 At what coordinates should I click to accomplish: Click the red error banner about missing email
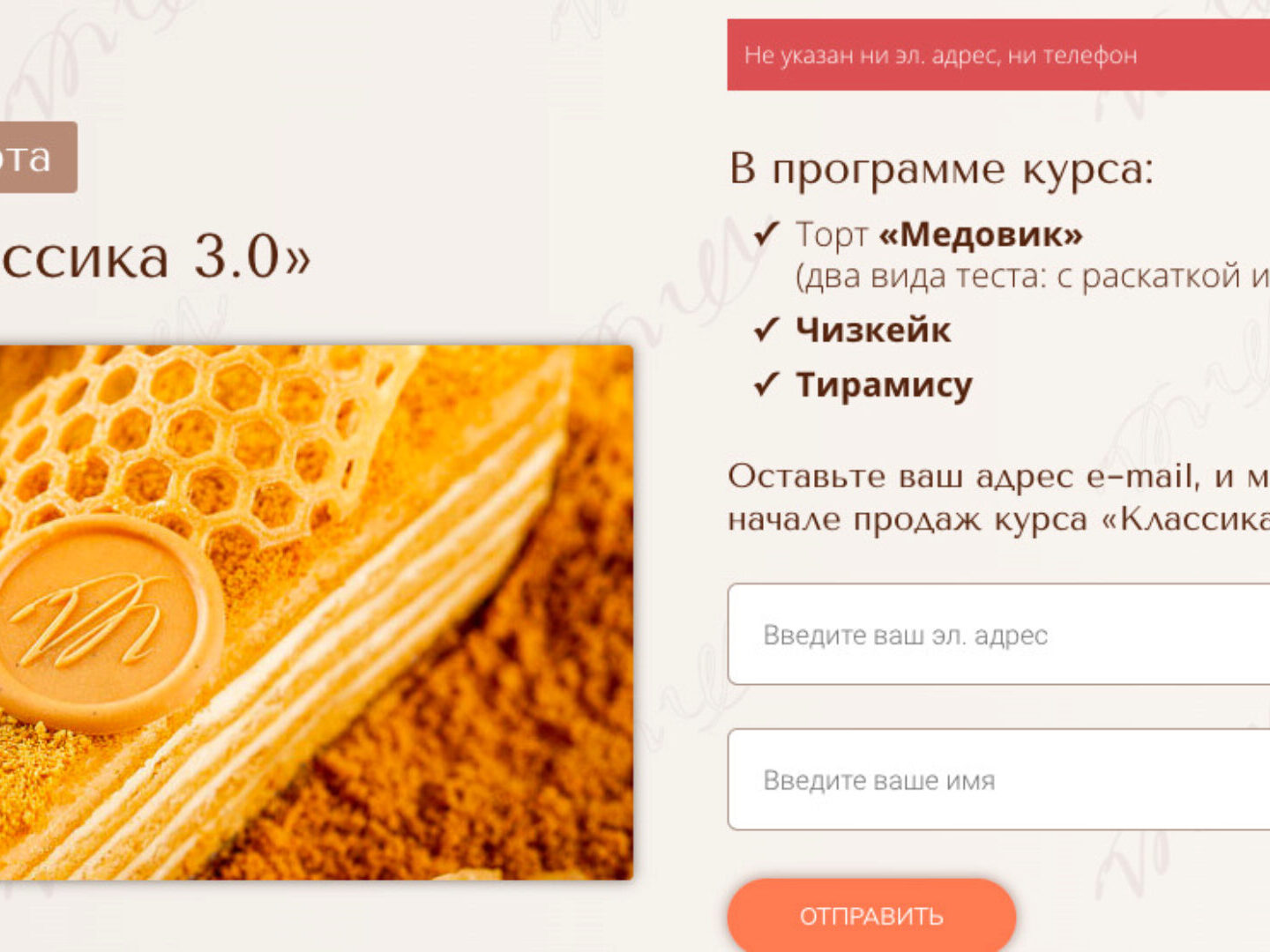point(998,55)
